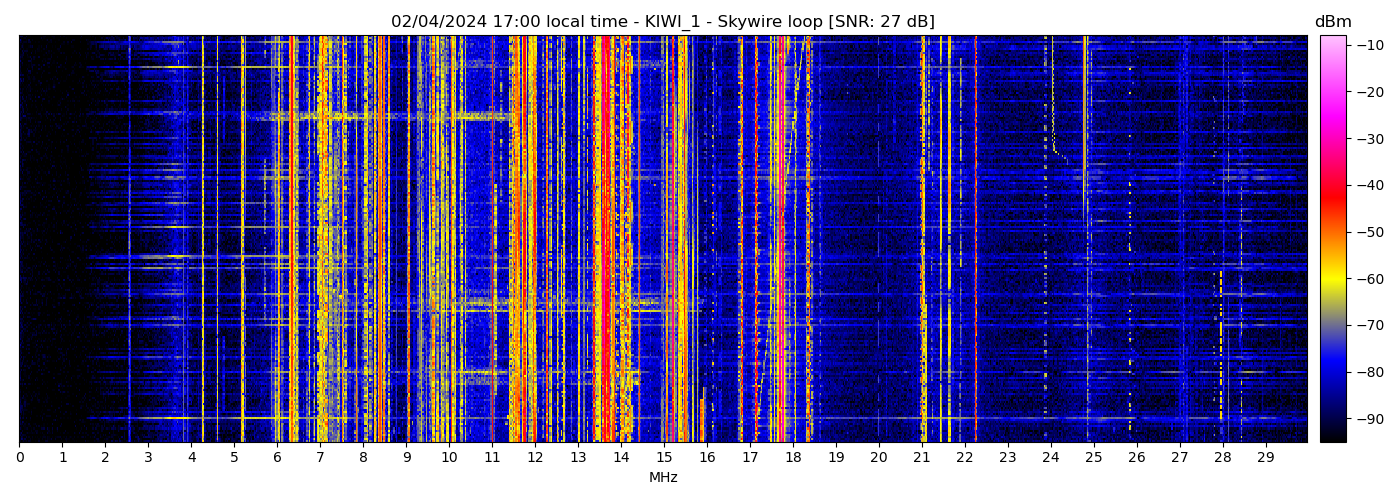The image size is (1400, 500).
Task: Click the dark quiet area below 1 MHz
Action: (x=40, y=240)
